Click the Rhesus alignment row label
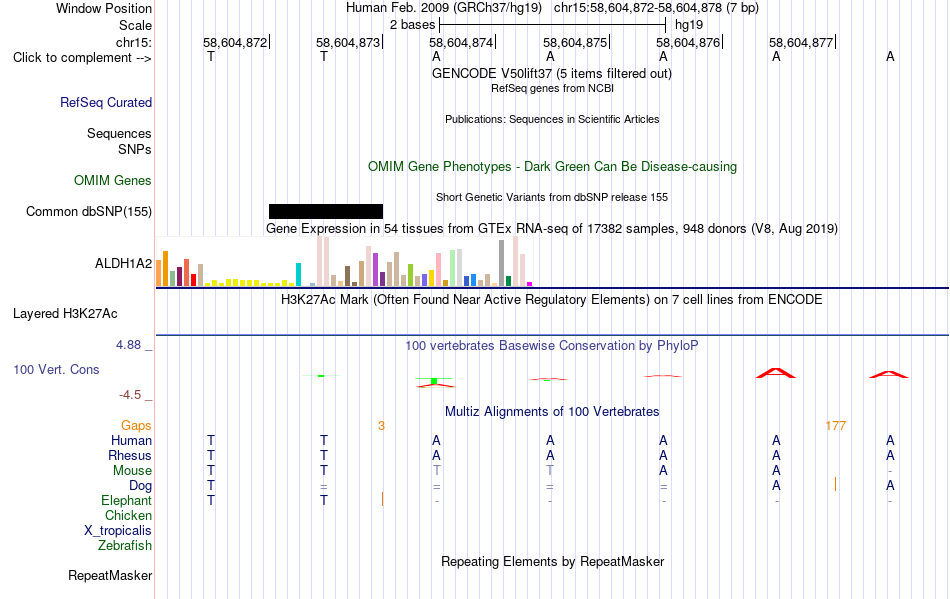The height and width of the screenshot is (599, 950). 130,455
